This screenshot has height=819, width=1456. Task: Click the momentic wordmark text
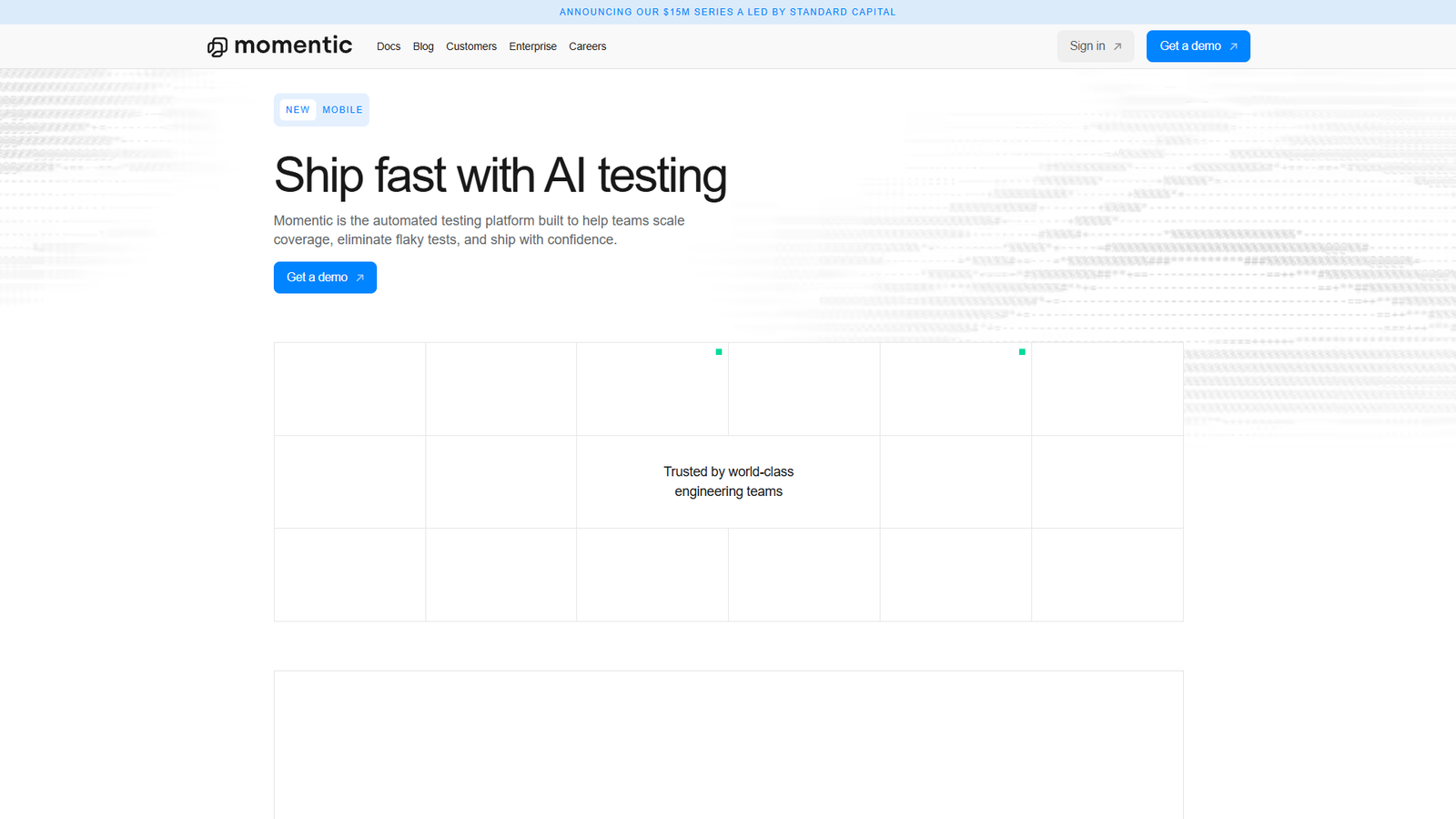pos(293,45)
